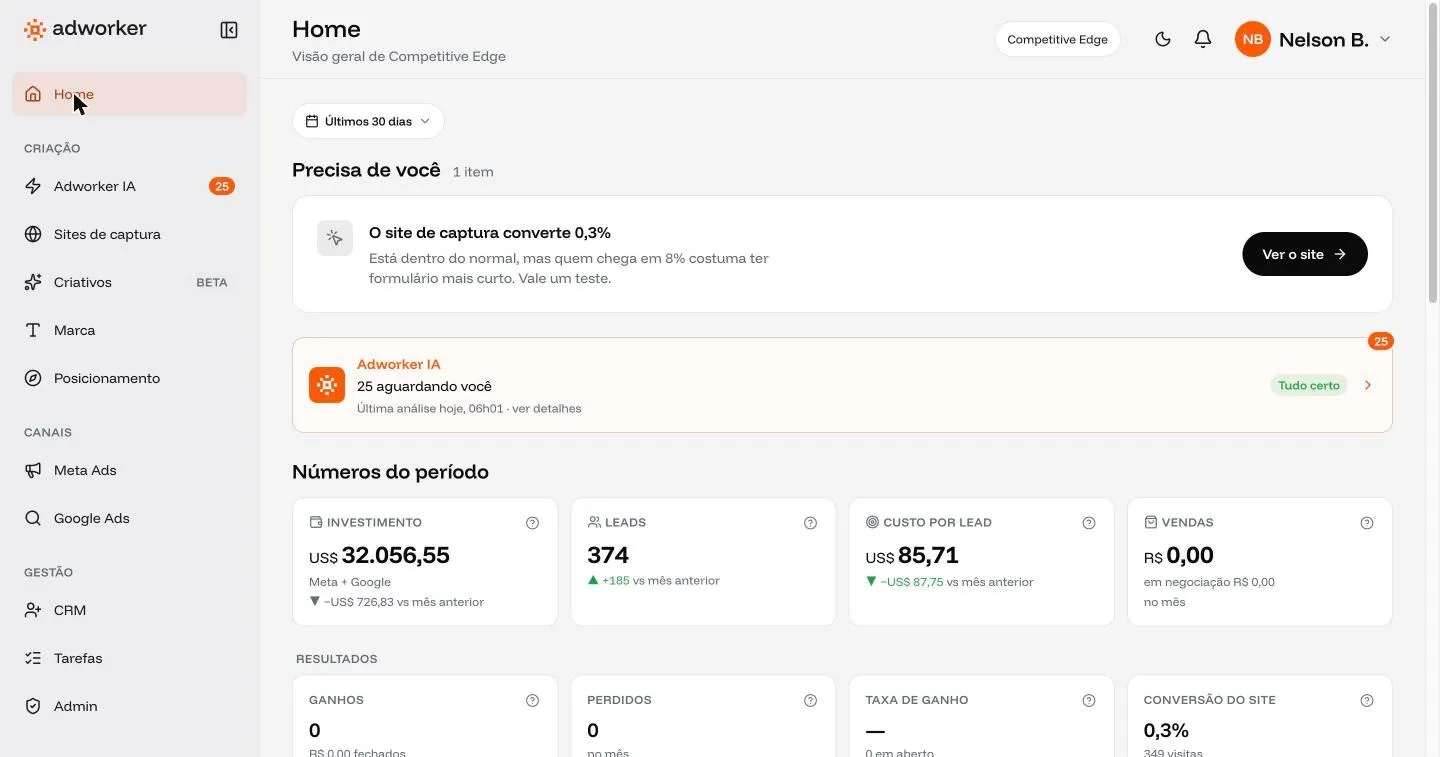Click the orange Adworker IA banner icon
This screenshot has height=757, width=1440.
click(327, 385)
